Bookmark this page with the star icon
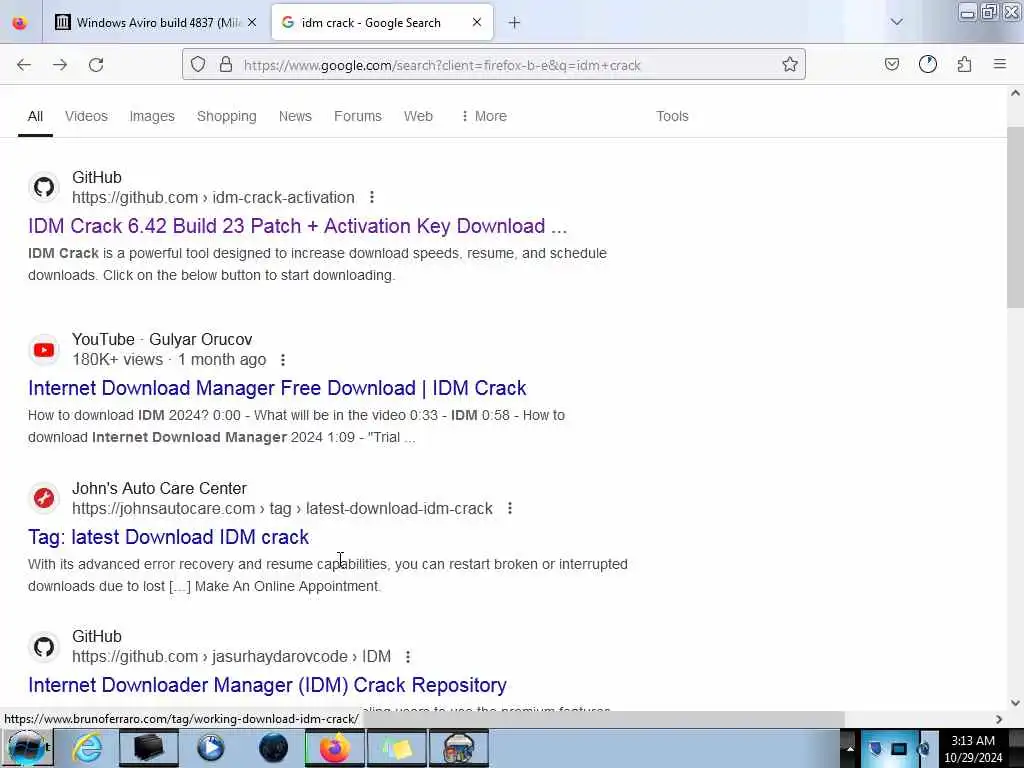The width and height of the screenshot is (1024, 768). click(x=790, y=65)
